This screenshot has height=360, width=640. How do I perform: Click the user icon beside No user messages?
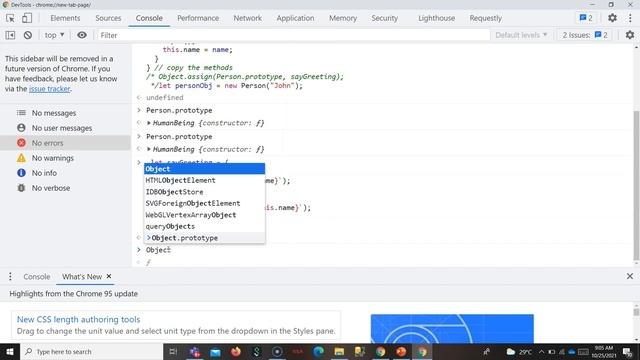click(x=21, y=128)
